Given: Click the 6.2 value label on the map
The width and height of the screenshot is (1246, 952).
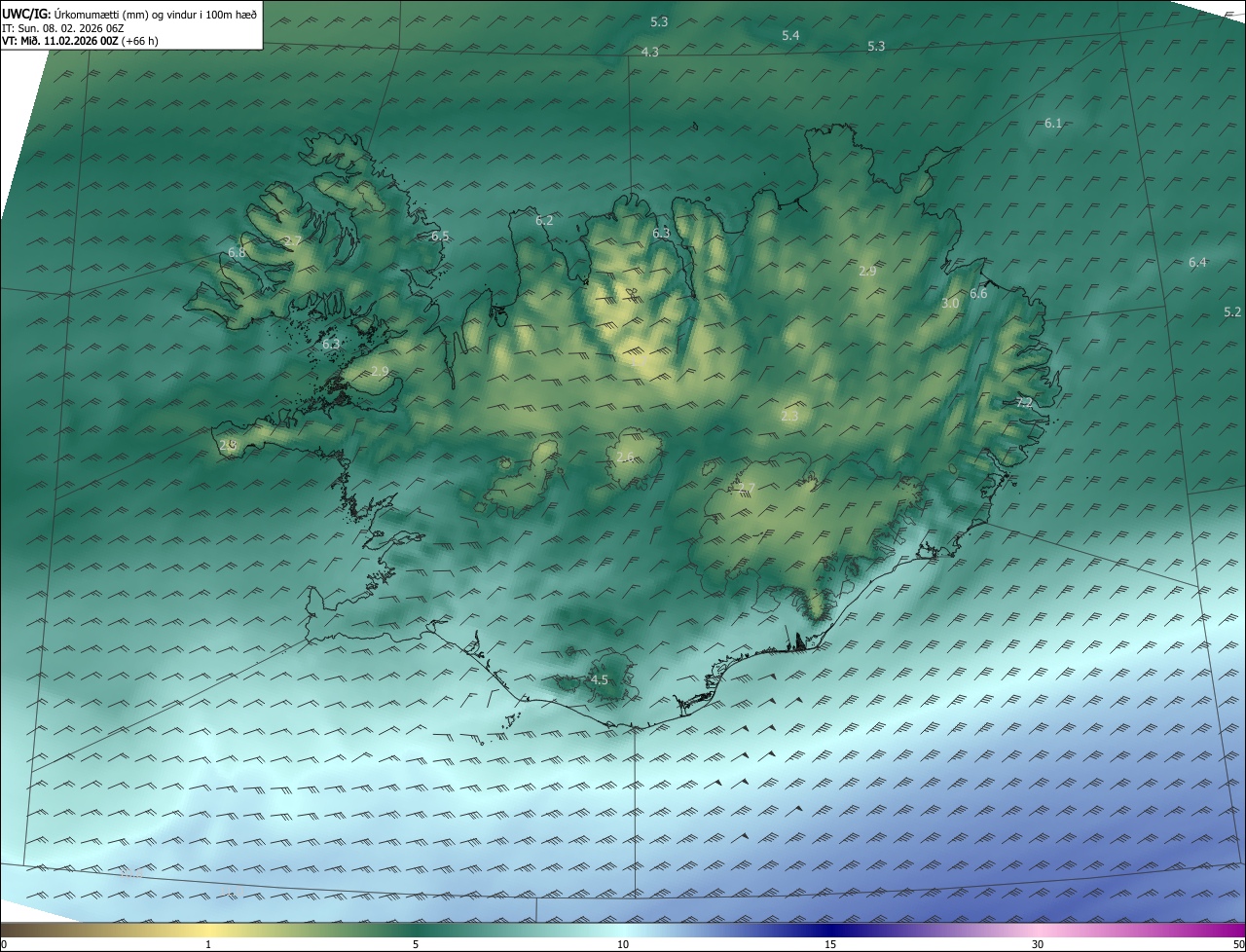Looking at the screenshot, I should tap(544, 220).
